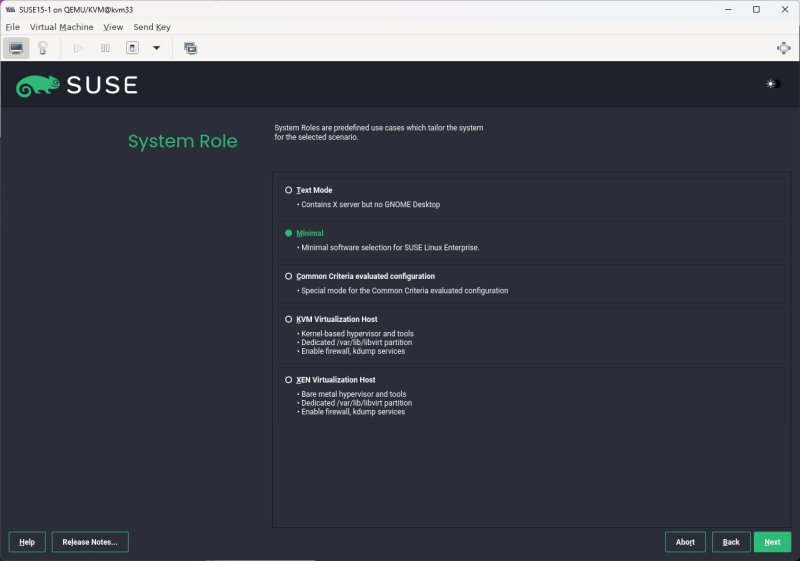Open the File menu

point(13,27)
